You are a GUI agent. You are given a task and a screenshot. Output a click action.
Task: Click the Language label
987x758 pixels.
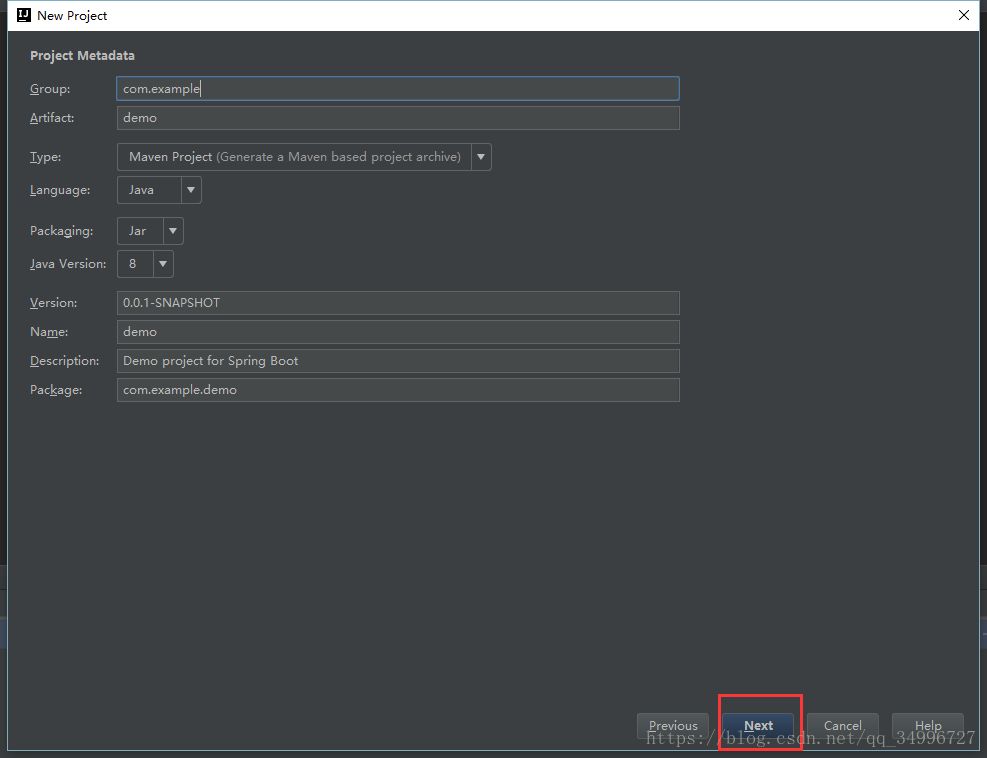tap(60, 190)
